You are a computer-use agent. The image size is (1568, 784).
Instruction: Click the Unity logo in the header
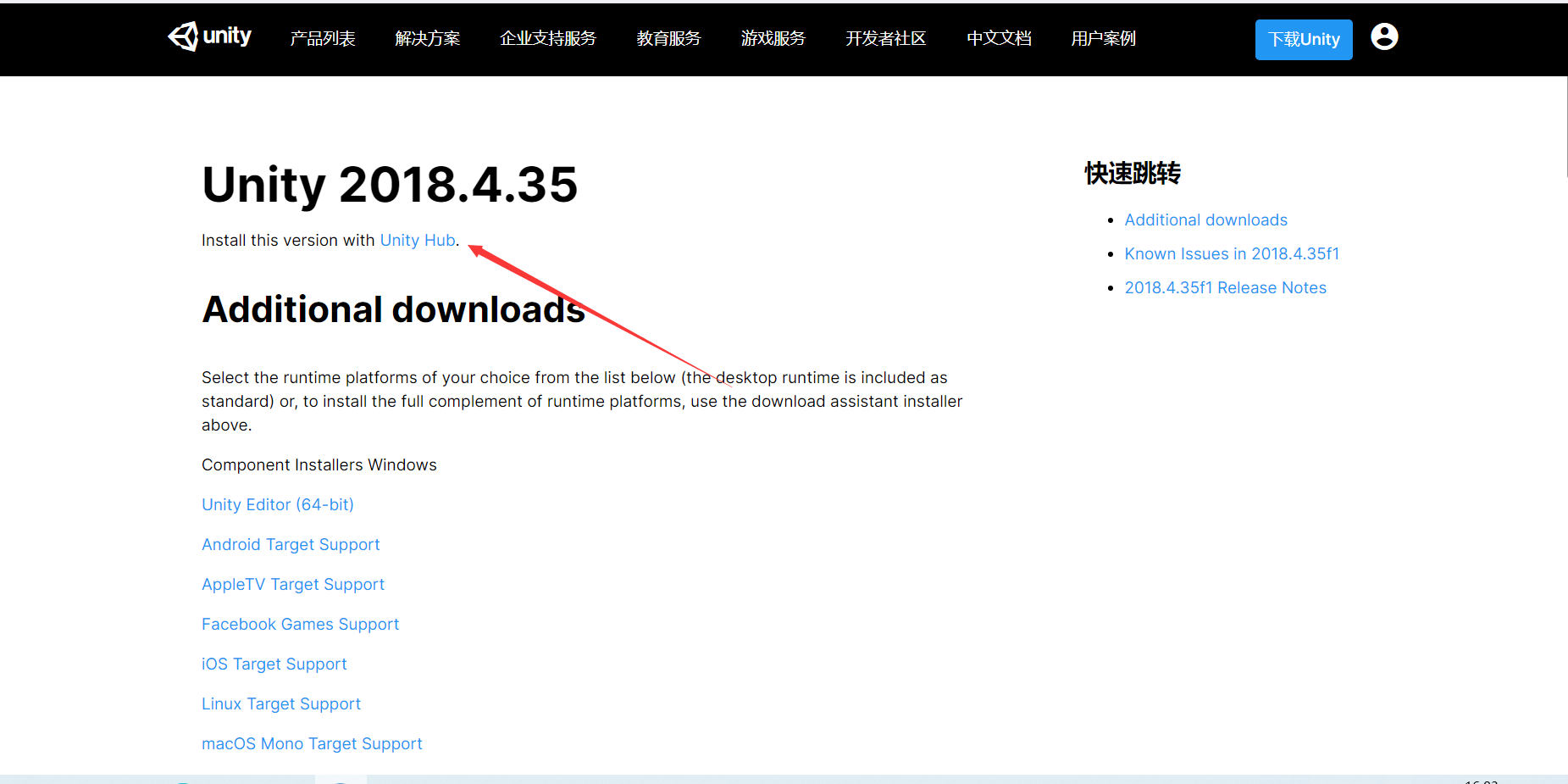(209, 36)
